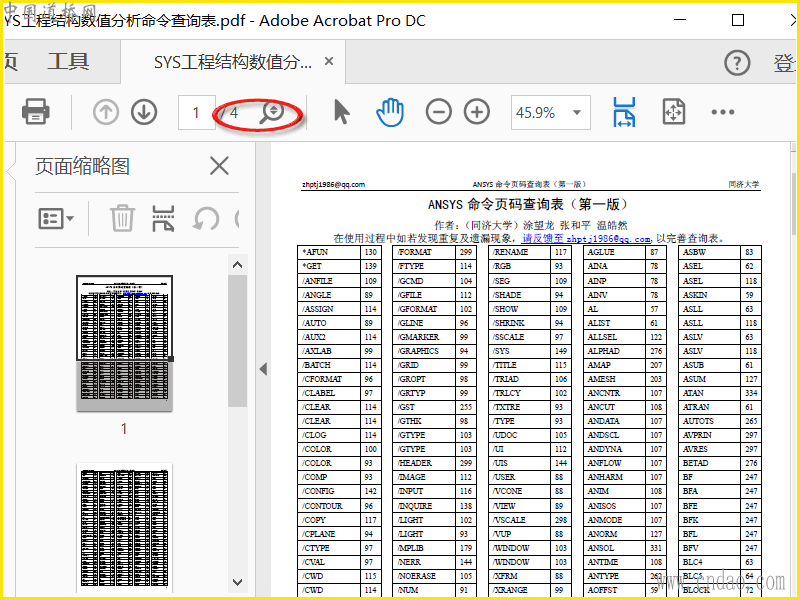This screenshot has width=800, height=600.
Task: Choose the arrow Selection tool
Action: coord(341,112)
